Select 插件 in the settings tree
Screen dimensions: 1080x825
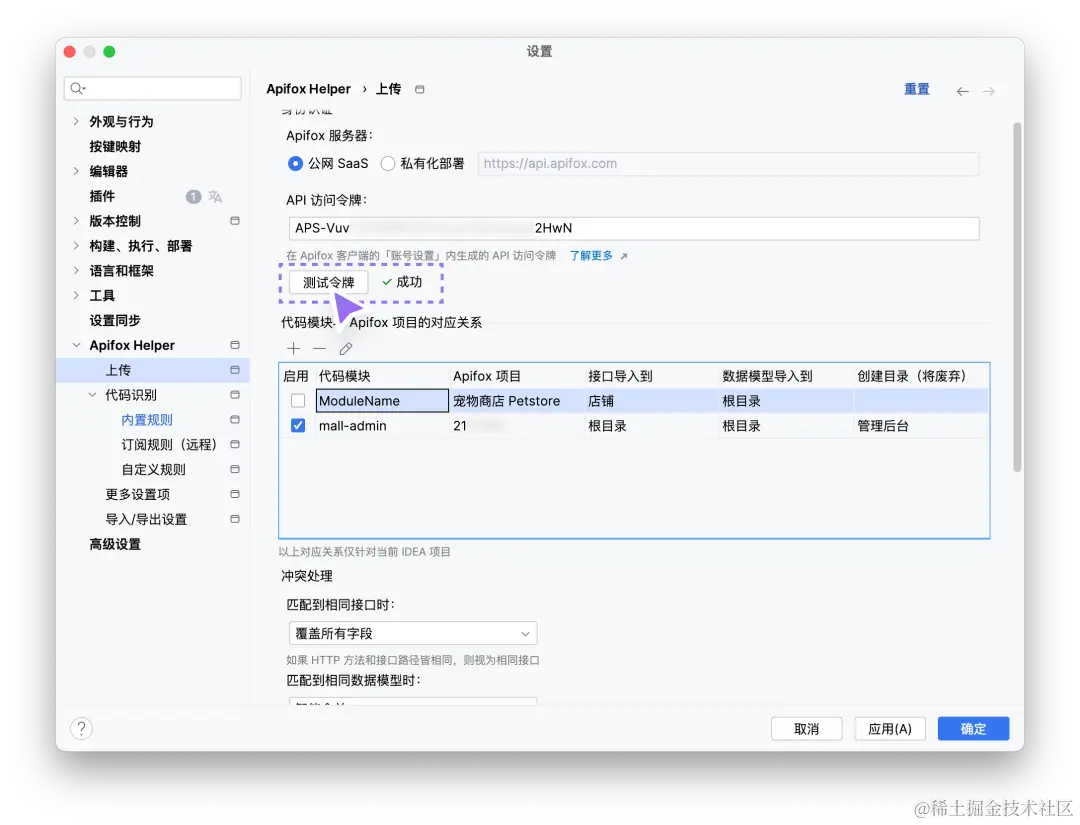tap(102, 196)
